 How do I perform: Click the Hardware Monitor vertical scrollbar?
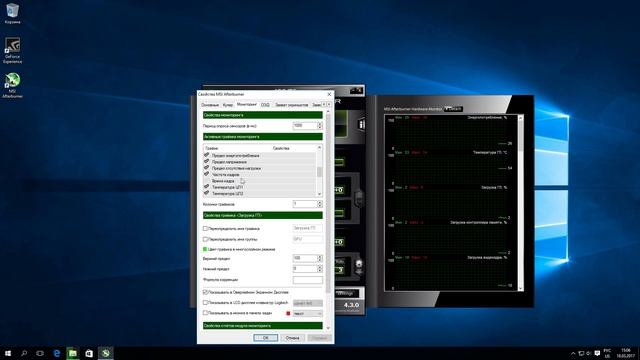coord(520,203)
